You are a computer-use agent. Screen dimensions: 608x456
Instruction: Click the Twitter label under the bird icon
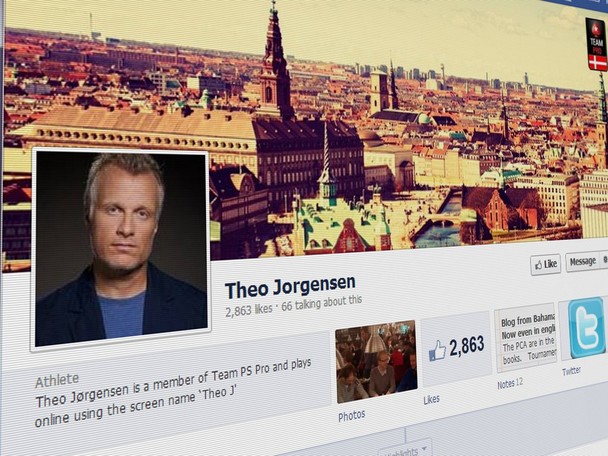pos(571,371)
